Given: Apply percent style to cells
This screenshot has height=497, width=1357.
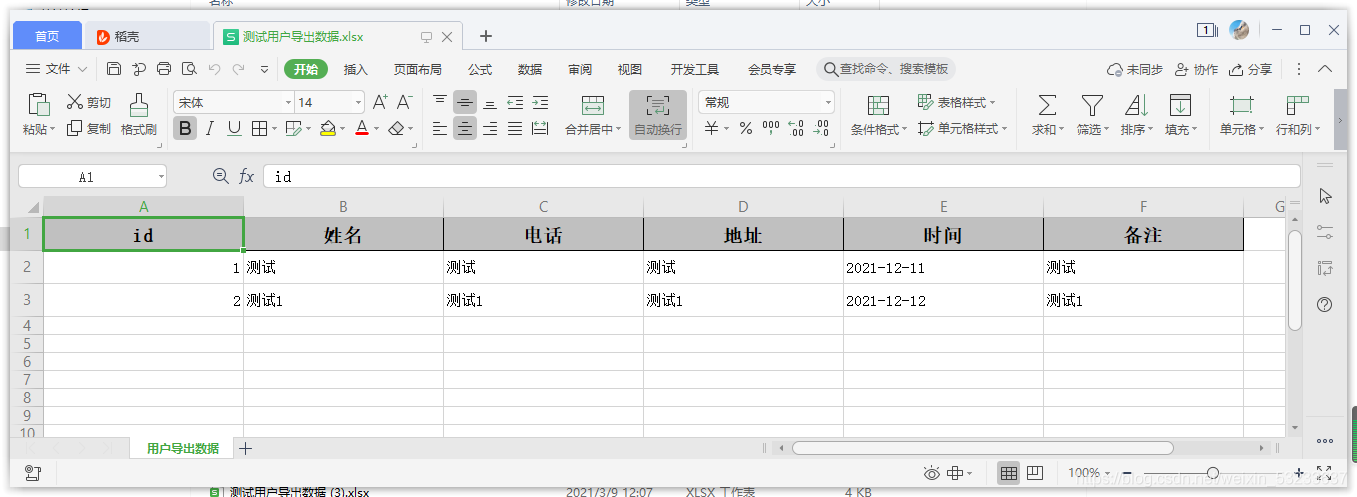Looking at the screenshot, I should point(746,128).
